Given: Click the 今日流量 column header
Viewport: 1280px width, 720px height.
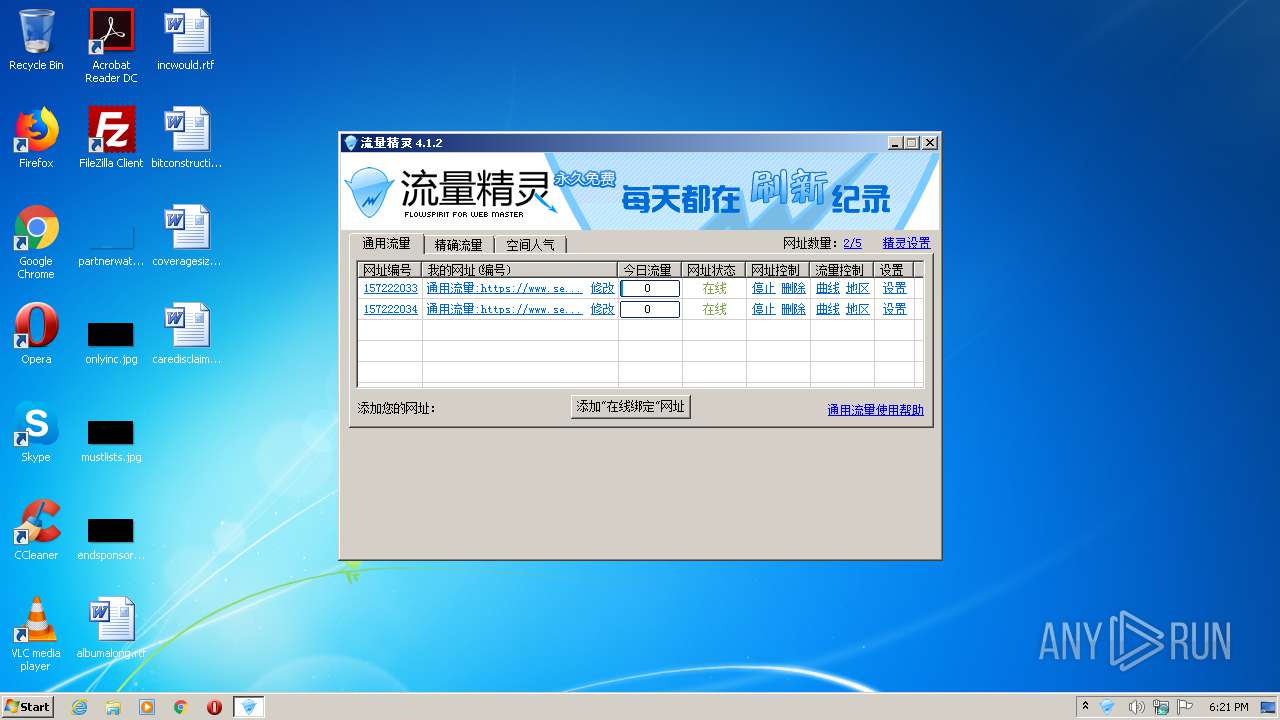Looking at the screenshot, I should click(650, 270).
